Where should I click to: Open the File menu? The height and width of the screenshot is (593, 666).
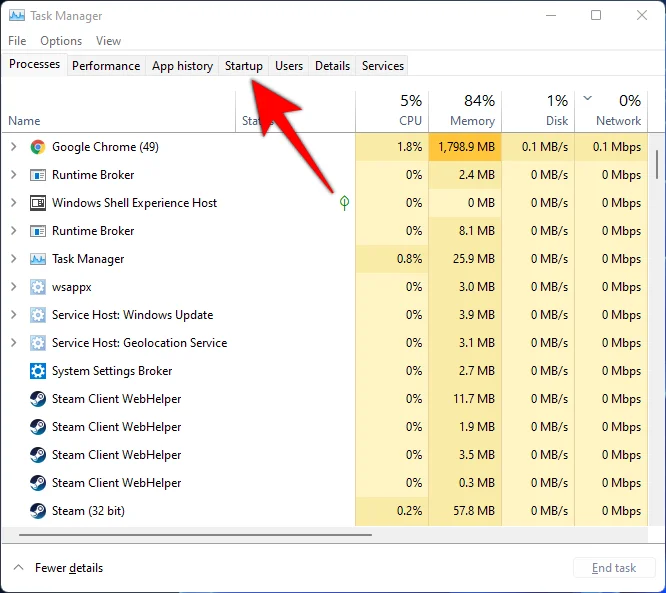tap(17, 41)
